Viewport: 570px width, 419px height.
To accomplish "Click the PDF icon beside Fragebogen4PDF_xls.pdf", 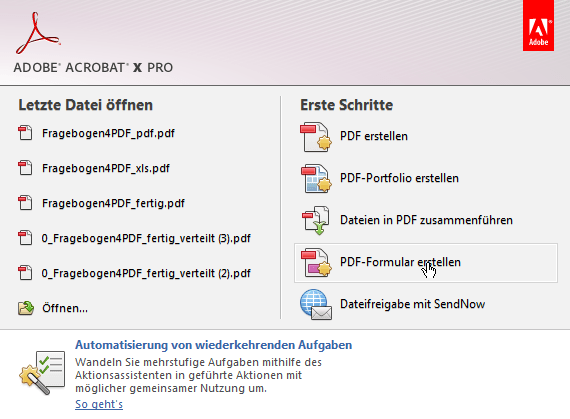I will click(x=25, y=168).
